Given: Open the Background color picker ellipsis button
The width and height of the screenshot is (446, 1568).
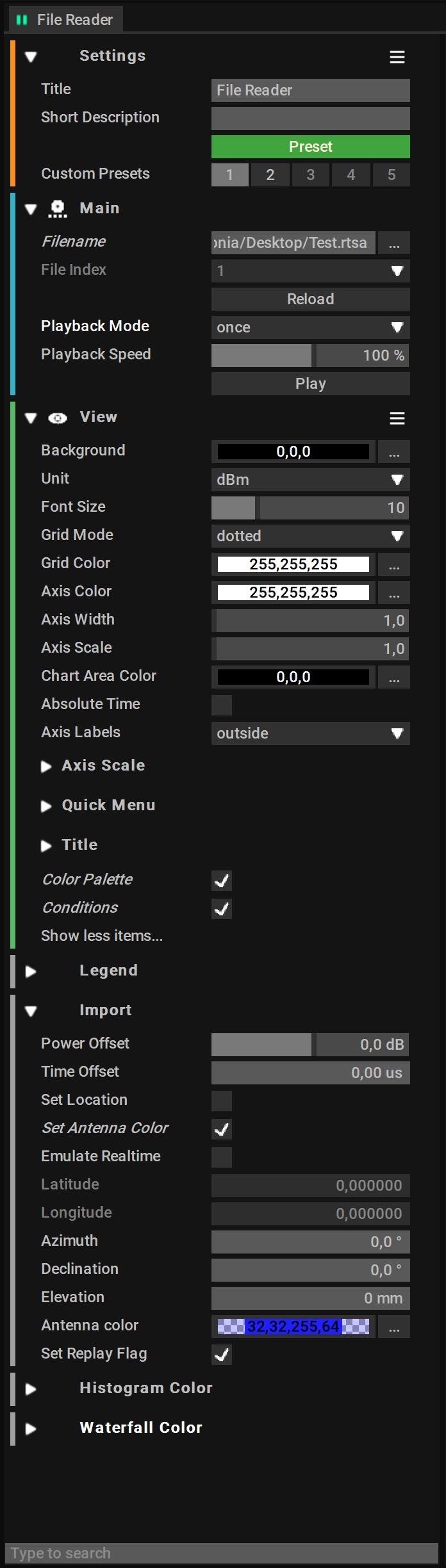Looking at the screenshot, I should click(393, 452).
